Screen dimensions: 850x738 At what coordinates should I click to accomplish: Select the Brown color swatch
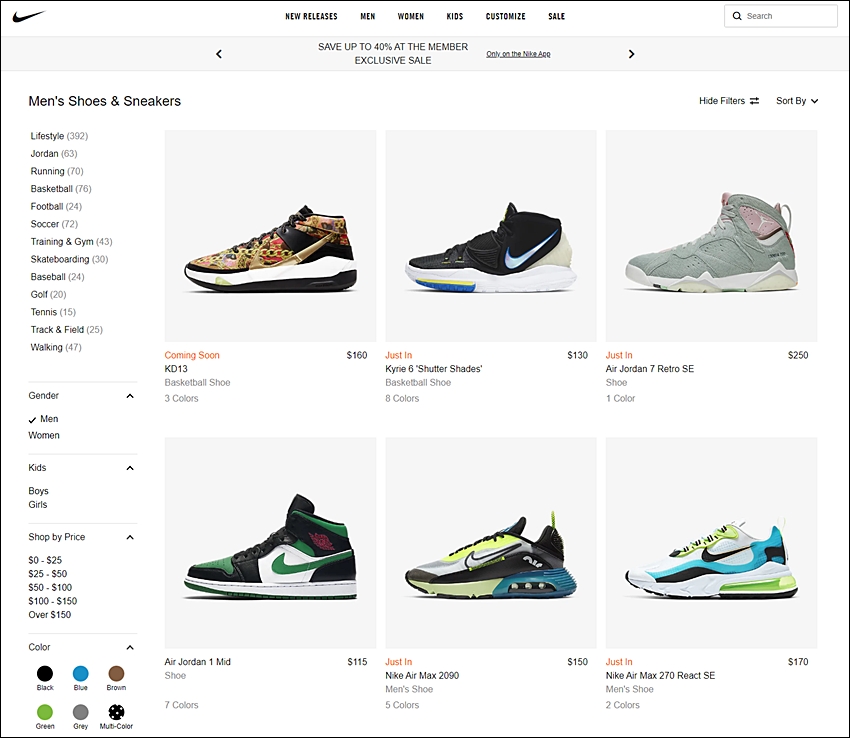coord(116,674)
